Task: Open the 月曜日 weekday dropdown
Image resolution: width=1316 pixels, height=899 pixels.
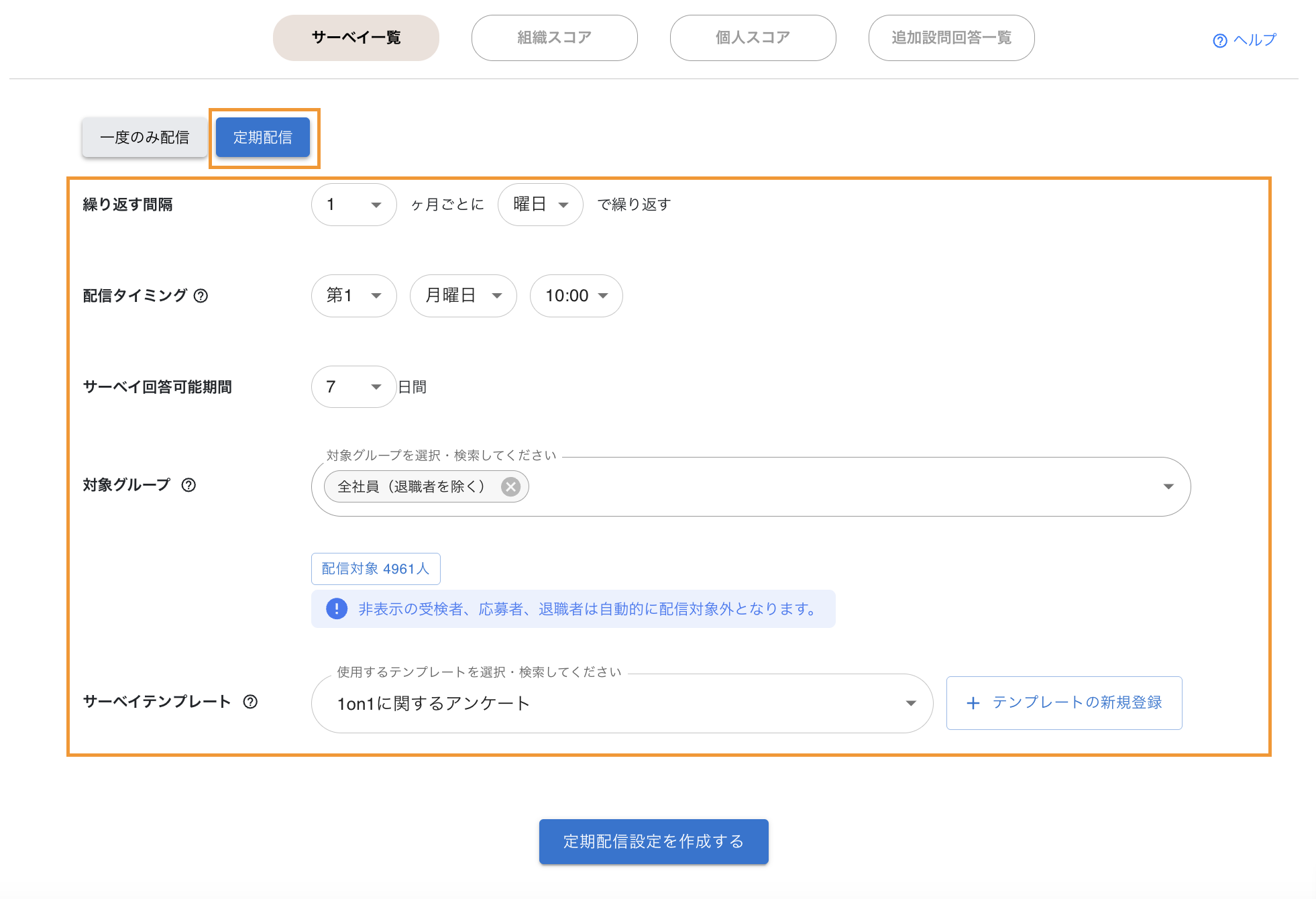Action: 463,296
